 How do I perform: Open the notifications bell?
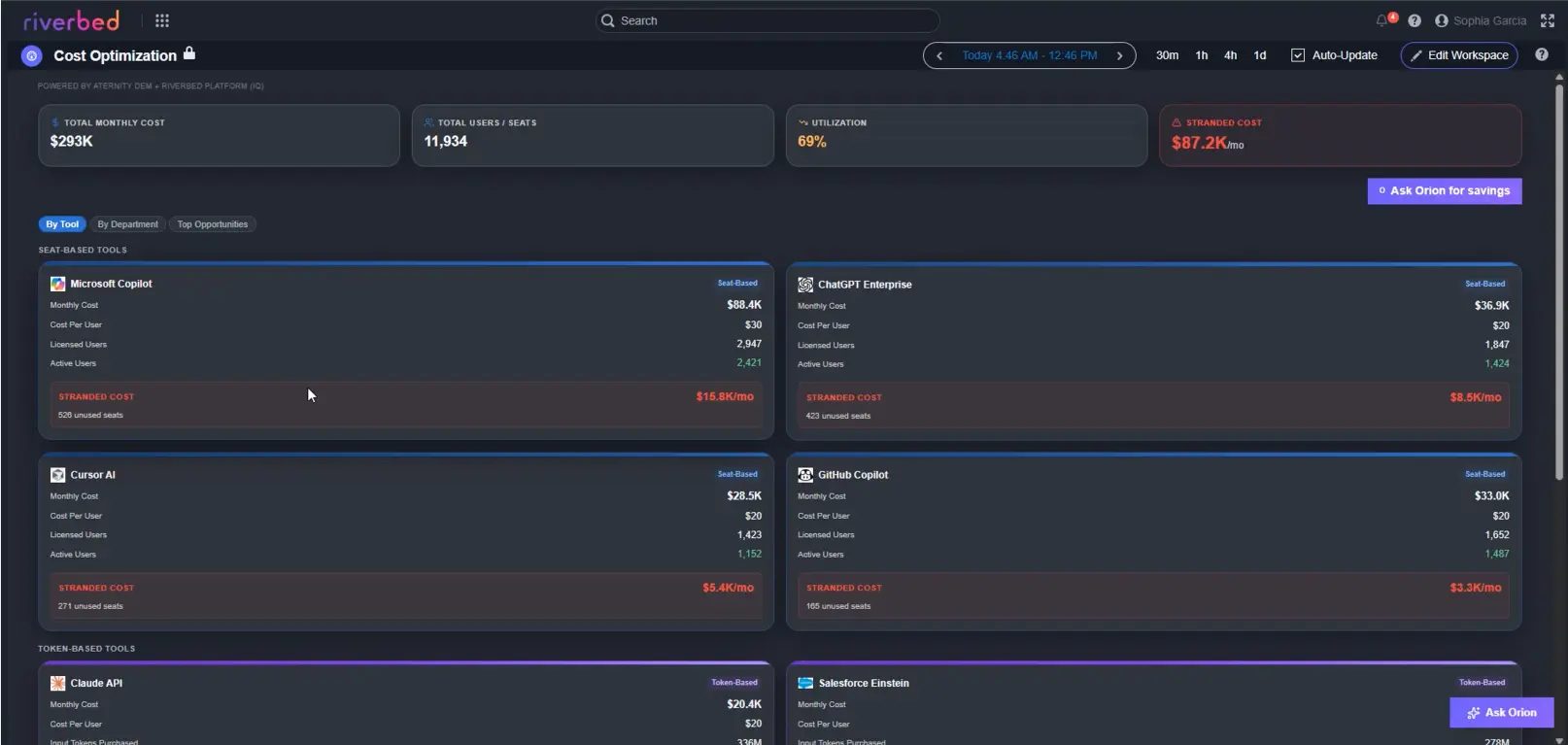1381,20
